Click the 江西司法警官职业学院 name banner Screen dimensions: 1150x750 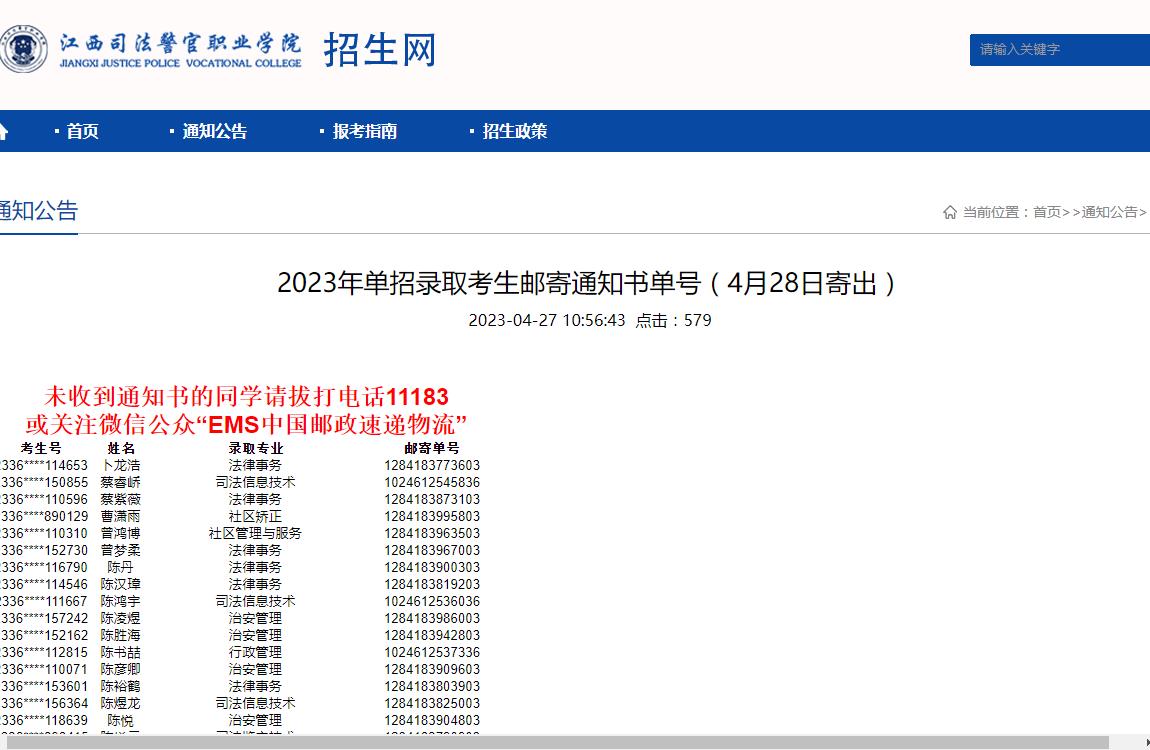(180, 50)
